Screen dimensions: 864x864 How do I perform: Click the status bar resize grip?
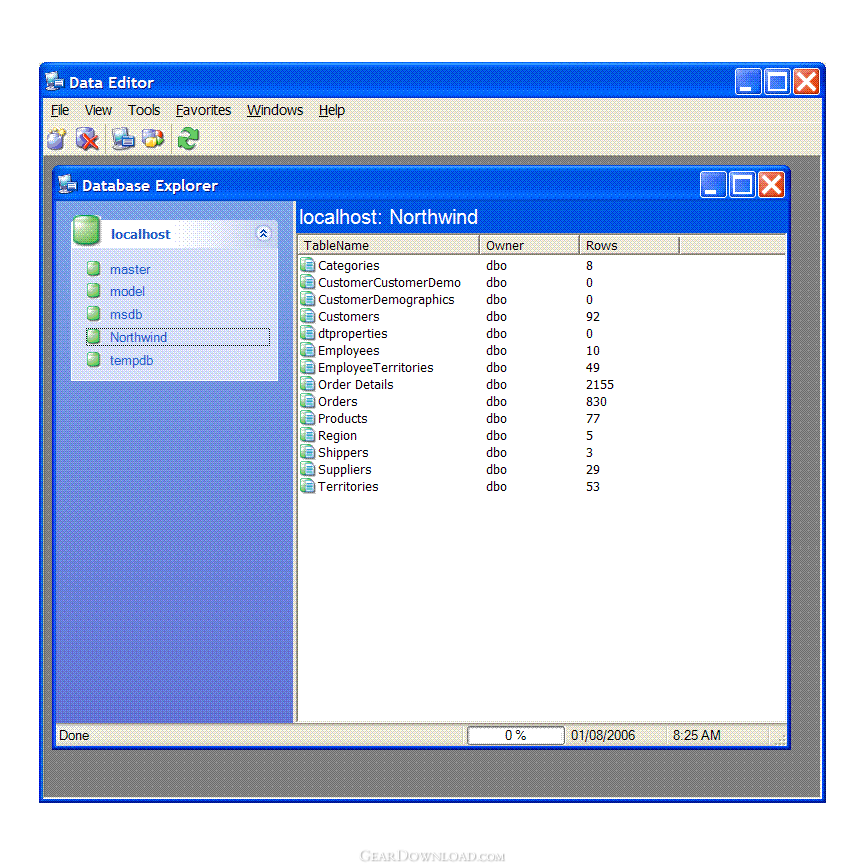coord(779,739)
